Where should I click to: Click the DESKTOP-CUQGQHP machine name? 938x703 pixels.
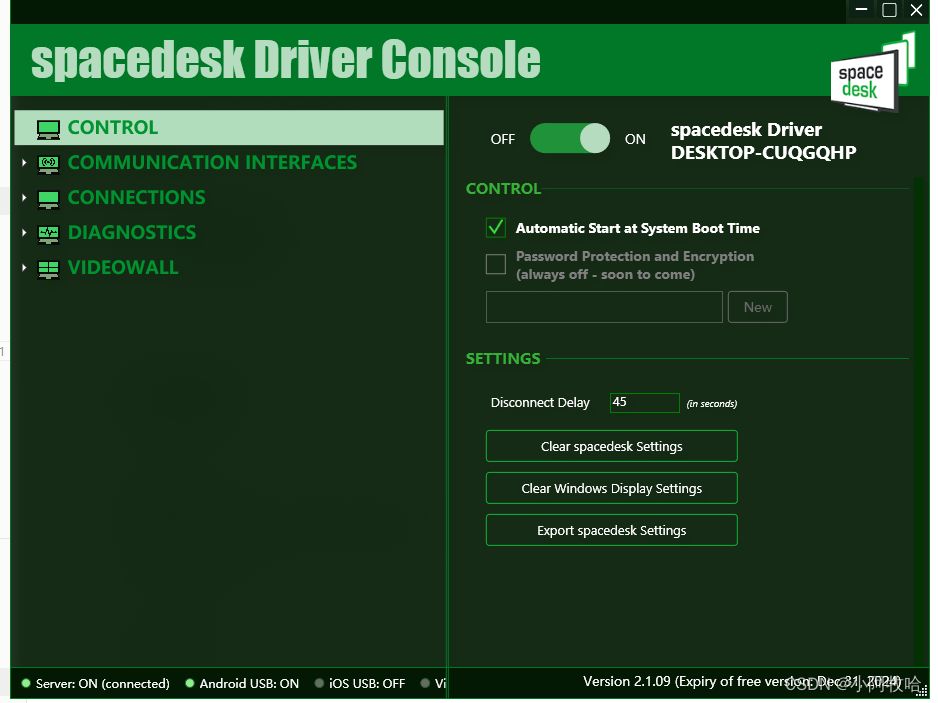pyautogui.click(x=763, y=153)
